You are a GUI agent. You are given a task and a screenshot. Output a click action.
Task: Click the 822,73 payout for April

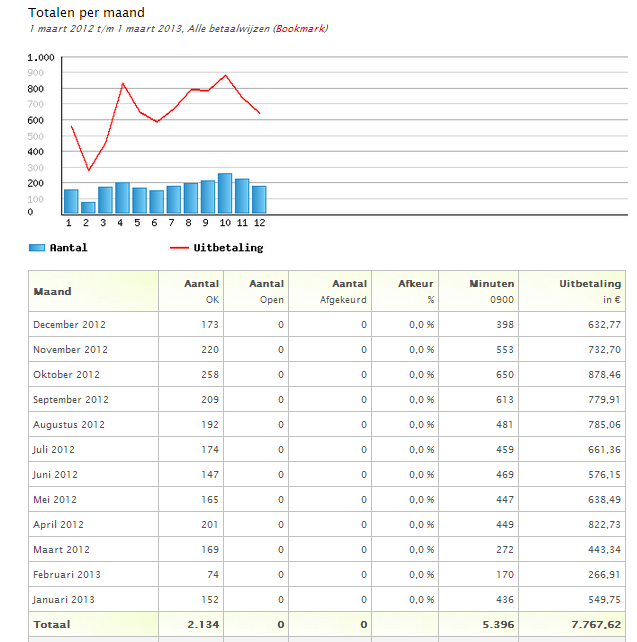pyautogui.click(x=604, y=524)
